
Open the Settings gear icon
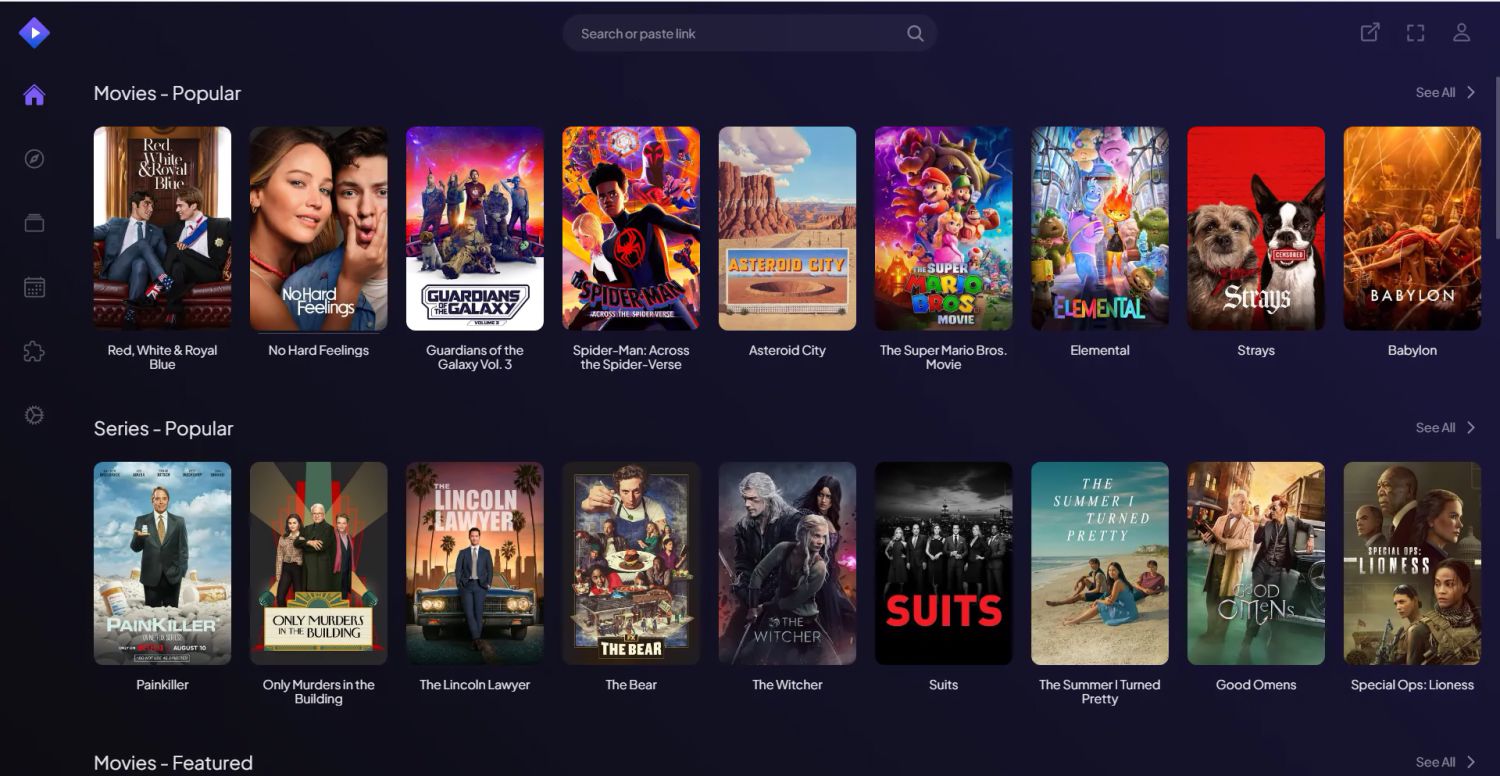(34, 415)
